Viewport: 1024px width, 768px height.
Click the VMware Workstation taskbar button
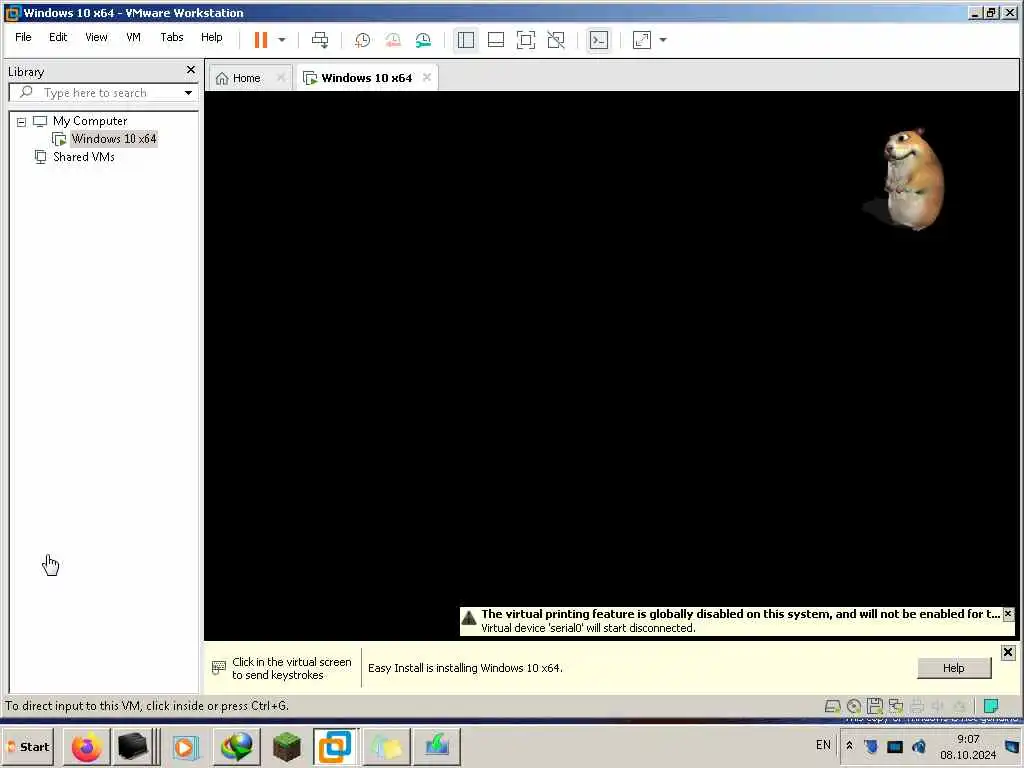(x=335, y=746)
